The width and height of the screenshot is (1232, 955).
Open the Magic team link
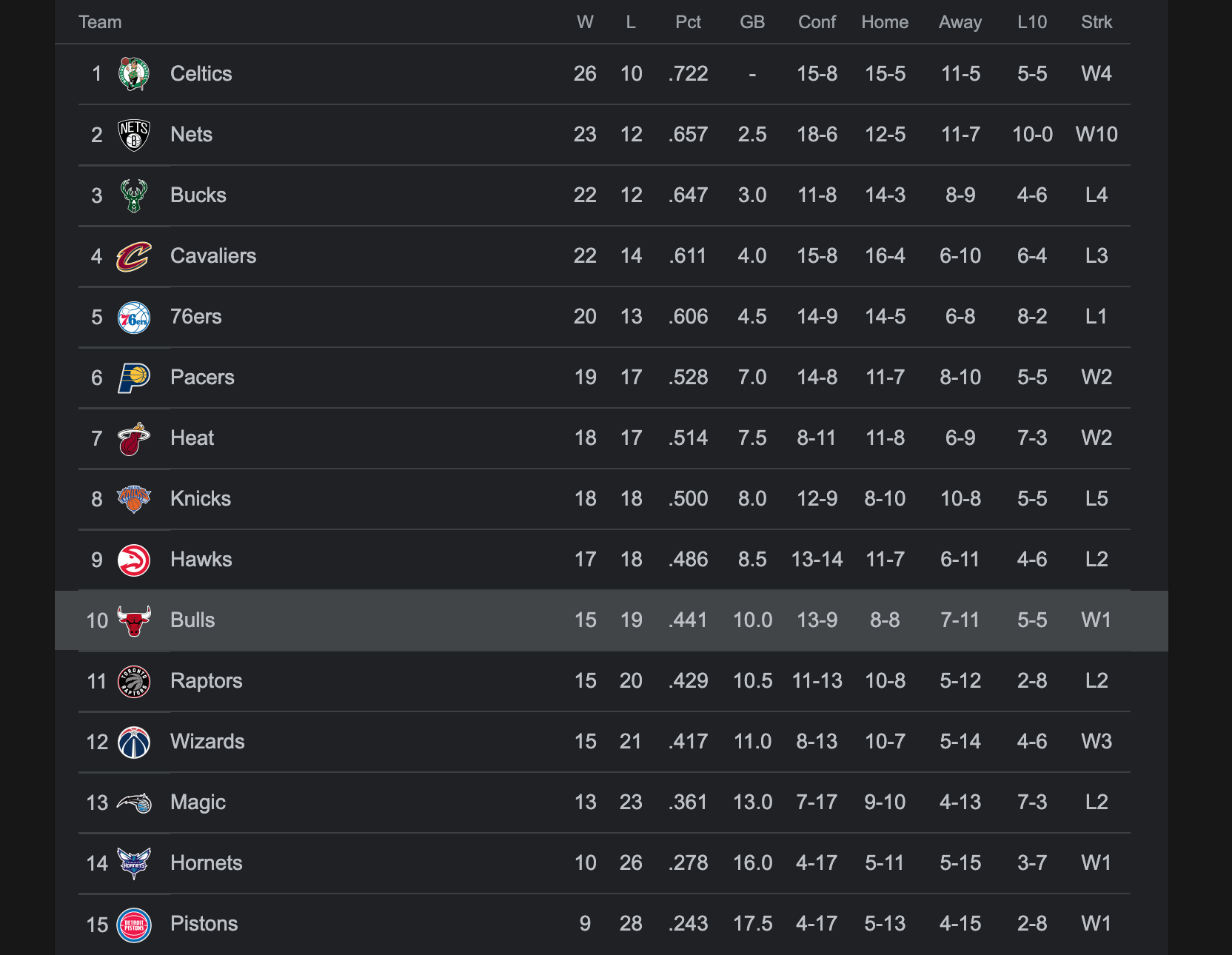[198, 802]
